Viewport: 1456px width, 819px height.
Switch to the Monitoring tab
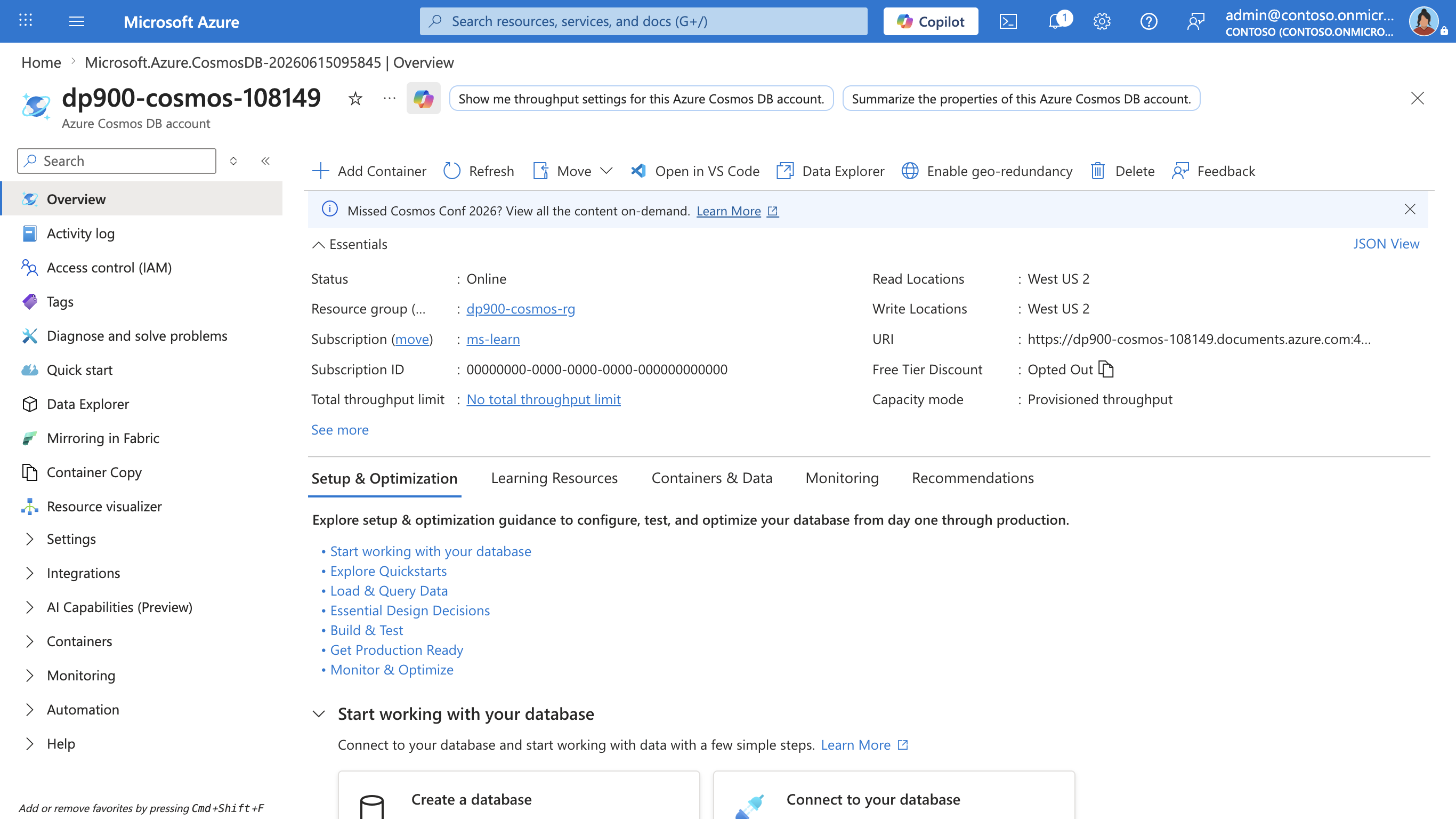tap(842, 478)
